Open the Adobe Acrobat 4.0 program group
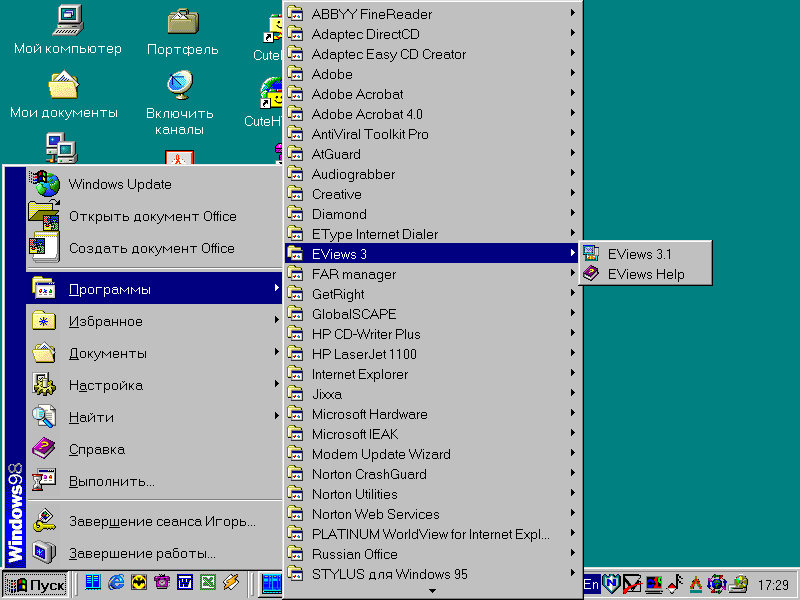800x600 pixels. (x=433, y=114)
